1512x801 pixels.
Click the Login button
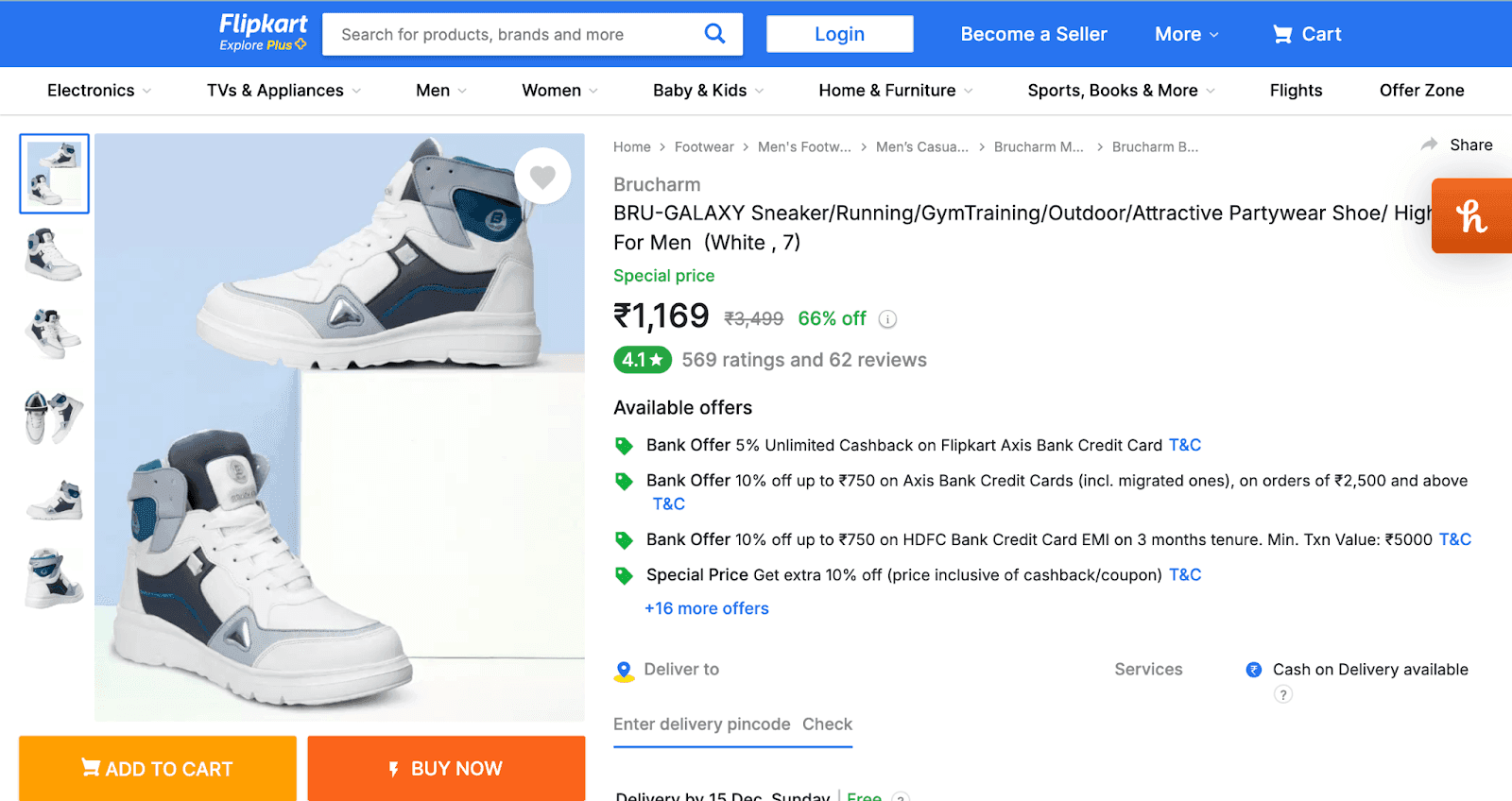coord(838,33)
